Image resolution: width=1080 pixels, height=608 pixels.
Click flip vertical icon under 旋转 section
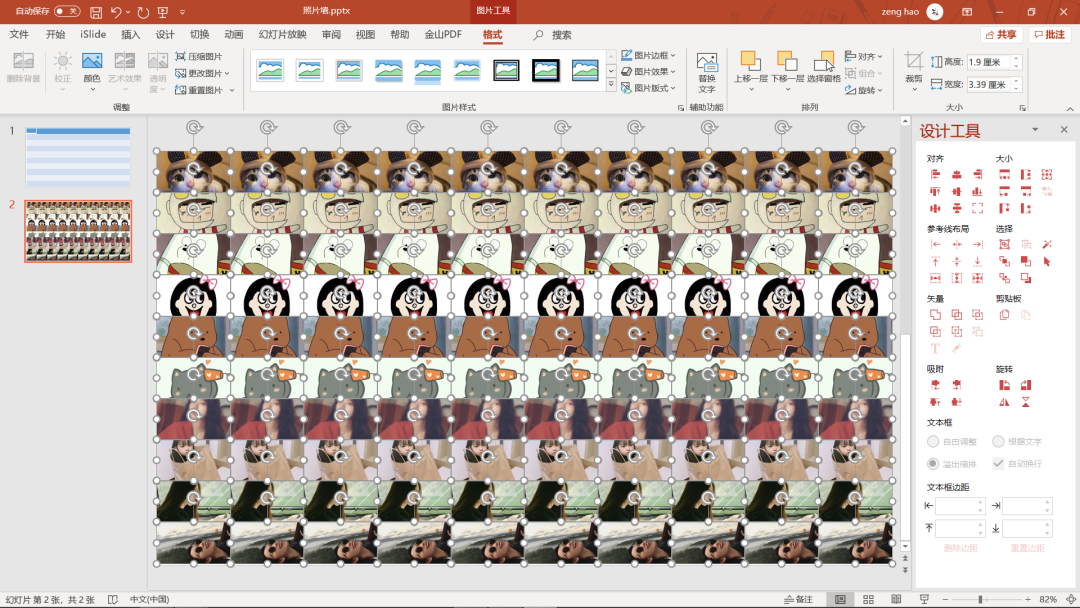pyautogui.click(x=1026, y=401)
